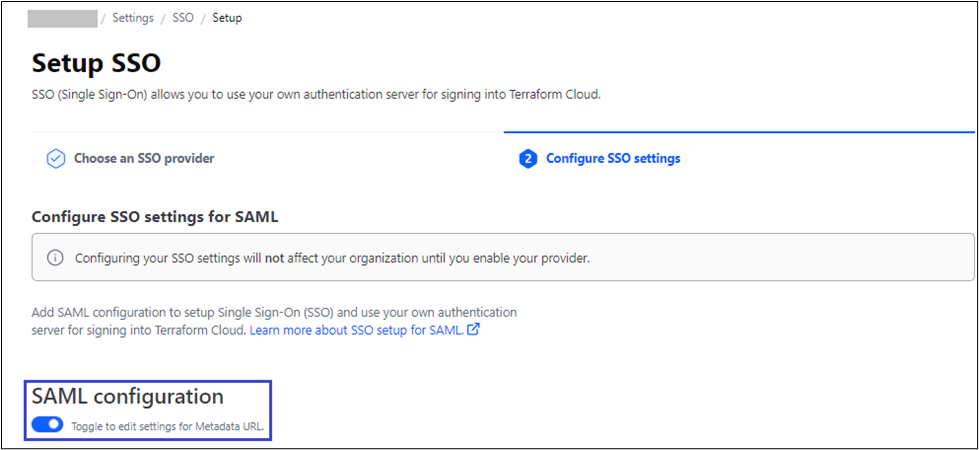Click the step 2 badge icon

pyautogui.click(x=528, y=159)
